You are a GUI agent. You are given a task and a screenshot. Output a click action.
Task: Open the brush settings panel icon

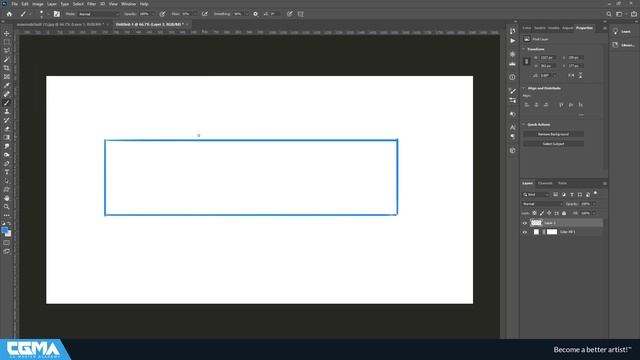[x=57, y=14]
